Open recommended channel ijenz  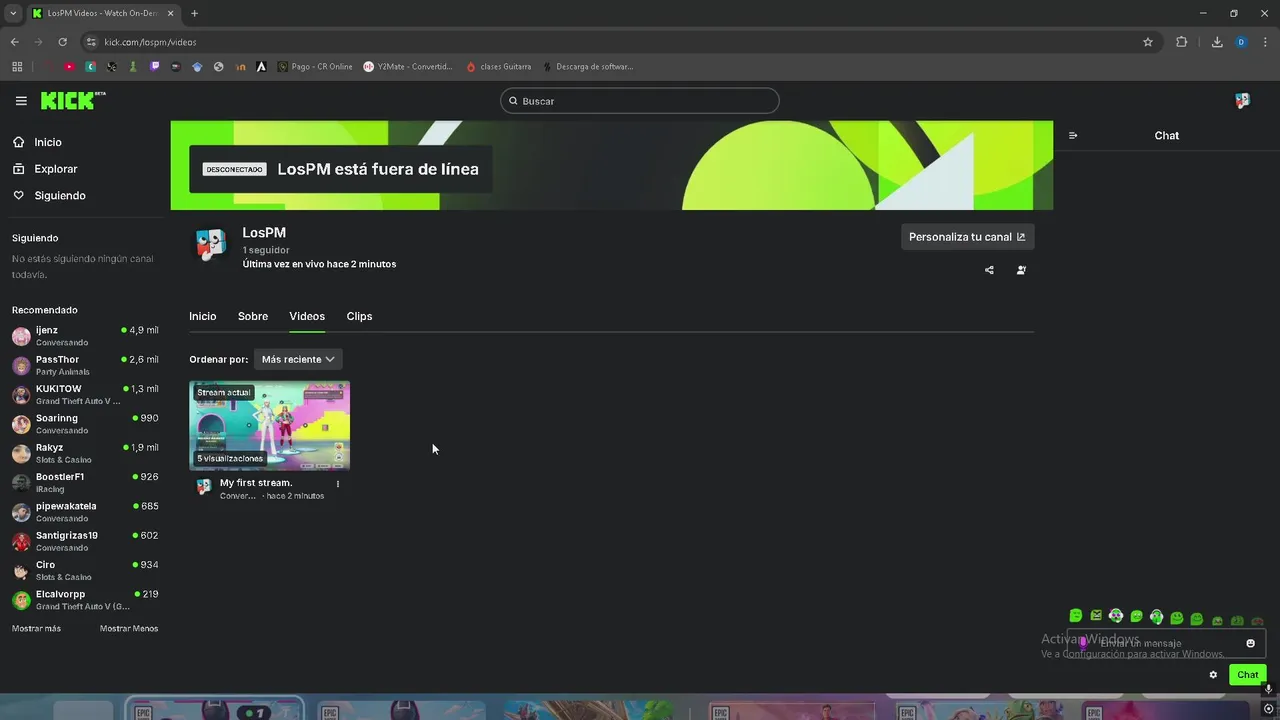pos(85,336)
